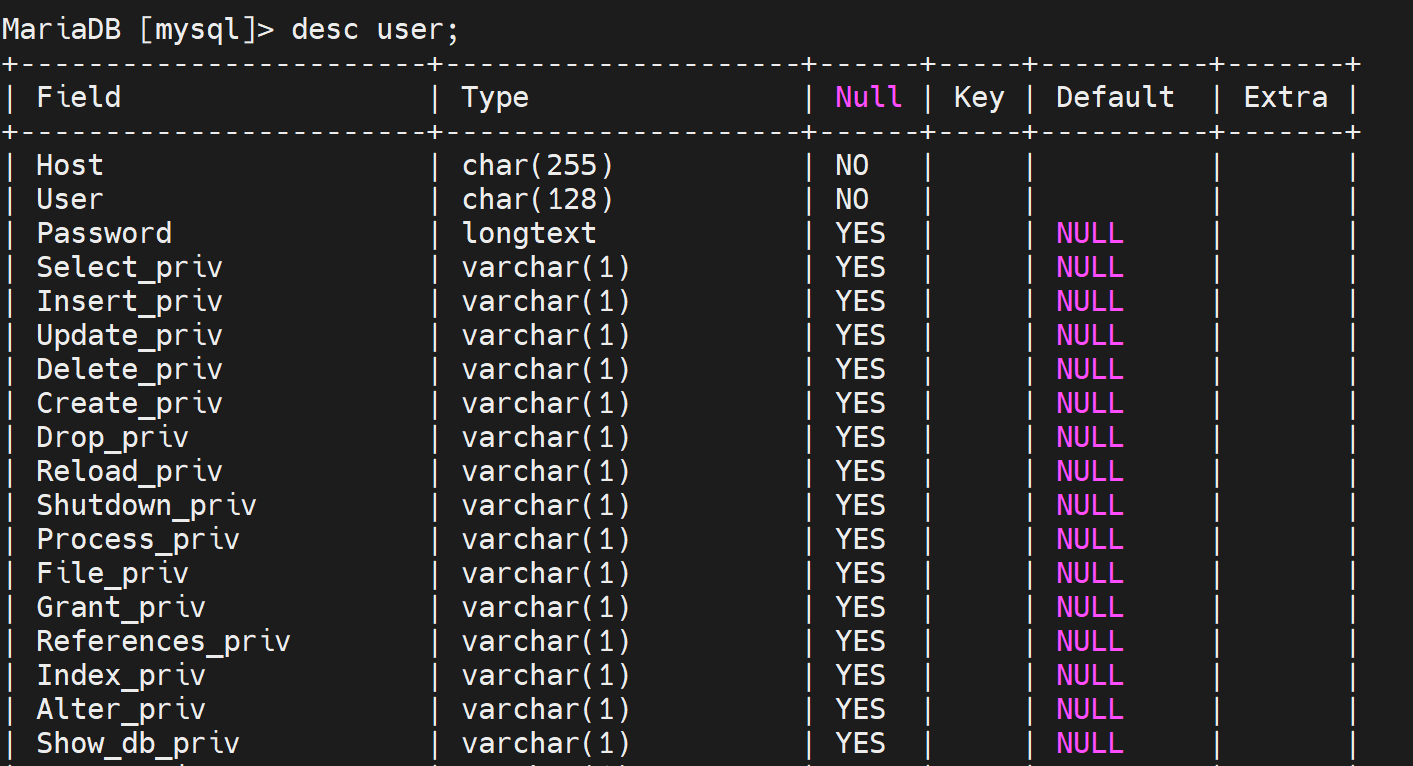
Task: Click the 'Default' column header
Action: [1115, 97]
